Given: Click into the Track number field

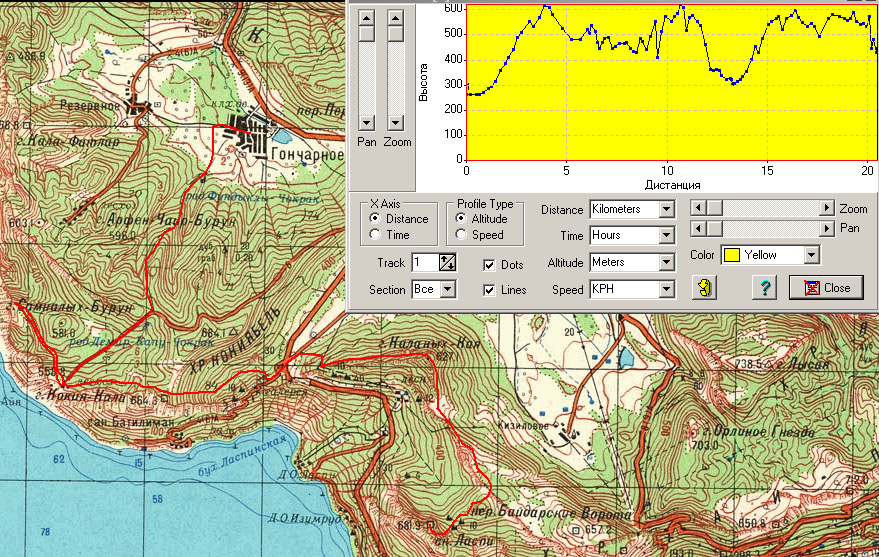Looking at the screenshot, I should 425,262.
